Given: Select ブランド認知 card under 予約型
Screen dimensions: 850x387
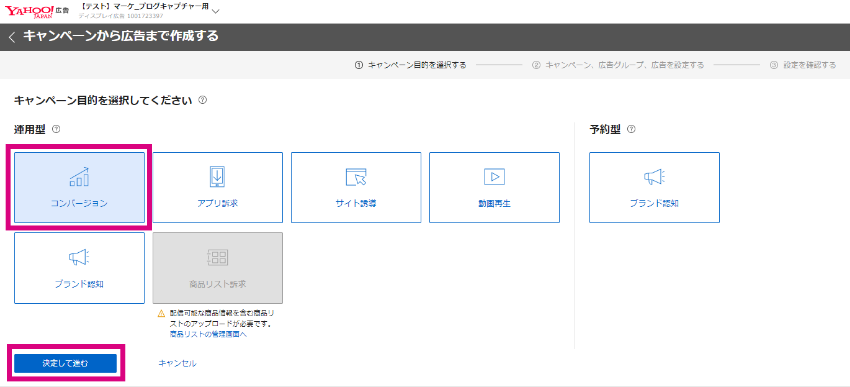Looking at the screenshot, I should point(654,187).
